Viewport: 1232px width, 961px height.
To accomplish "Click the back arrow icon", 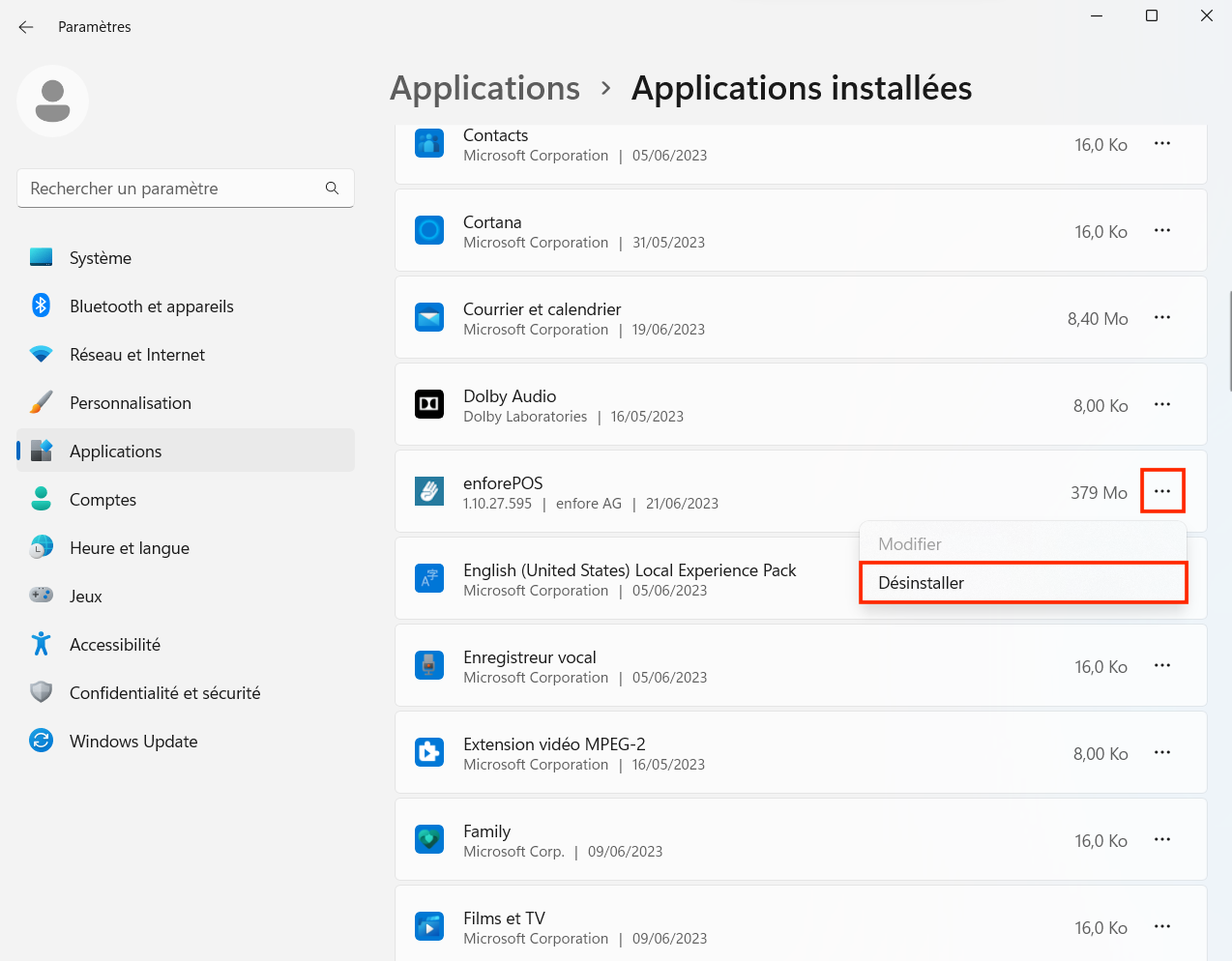I will pyautogui.click(x=26, y=27).
